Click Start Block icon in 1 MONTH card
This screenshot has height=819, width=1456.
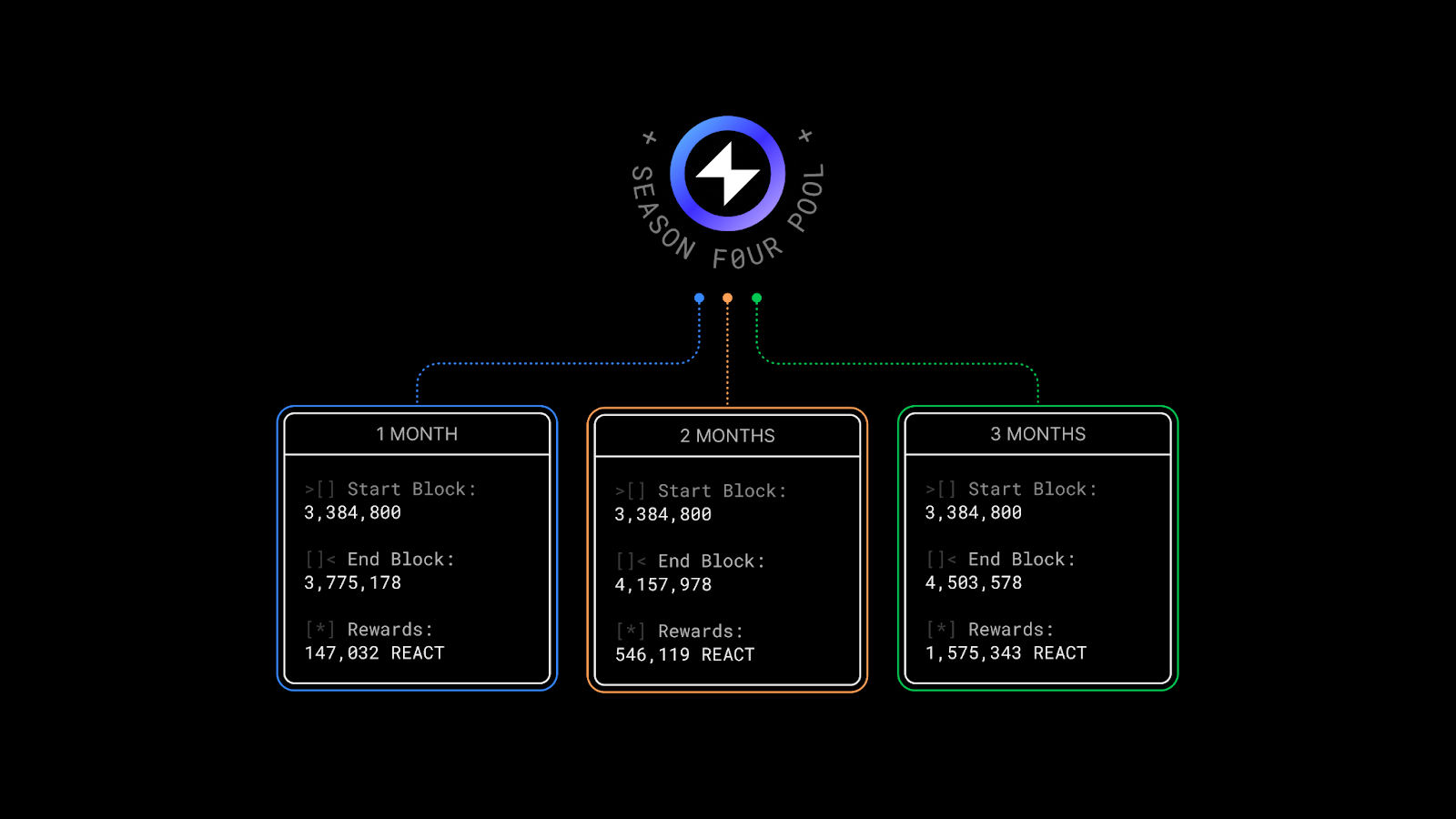tap(320, 490)
